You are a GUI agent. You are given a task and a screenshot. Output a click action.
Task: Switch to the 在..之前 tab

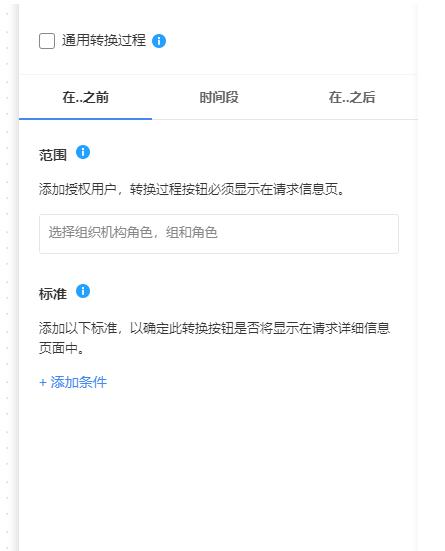point(85,97)
